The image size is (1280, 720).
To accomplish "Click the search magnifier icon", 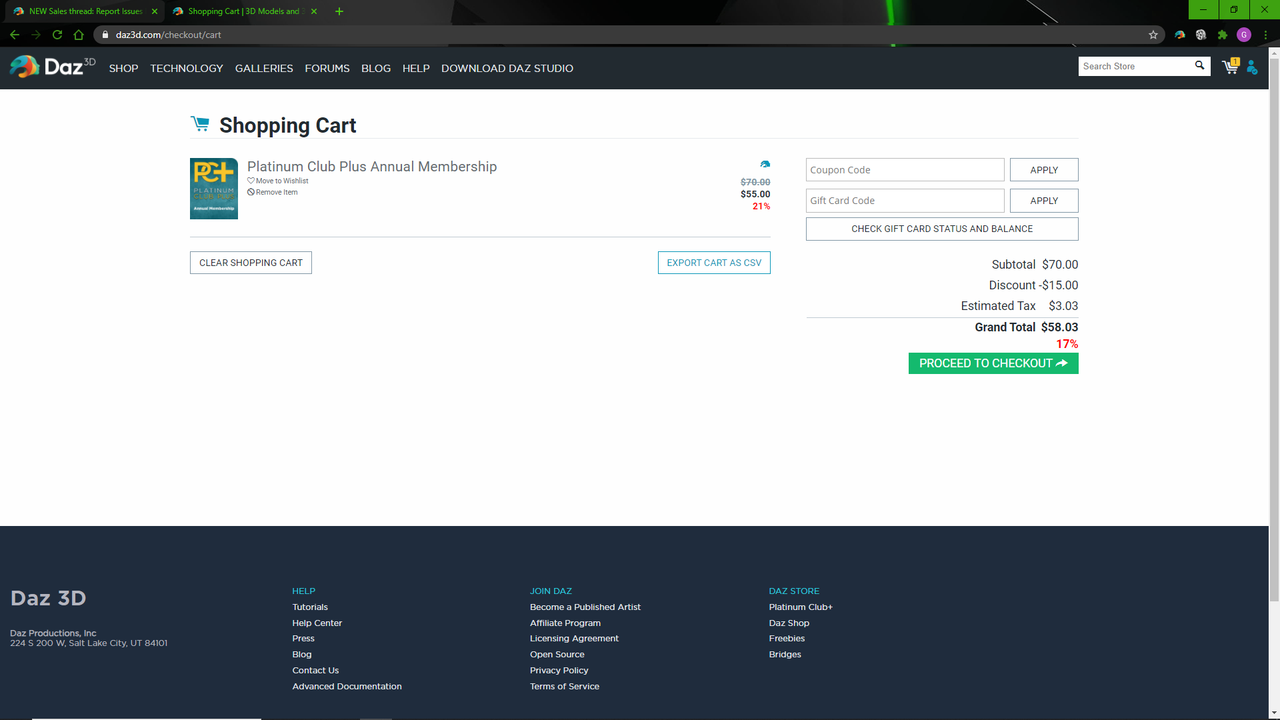I will pyautogui.click(x=1199, y=66).
